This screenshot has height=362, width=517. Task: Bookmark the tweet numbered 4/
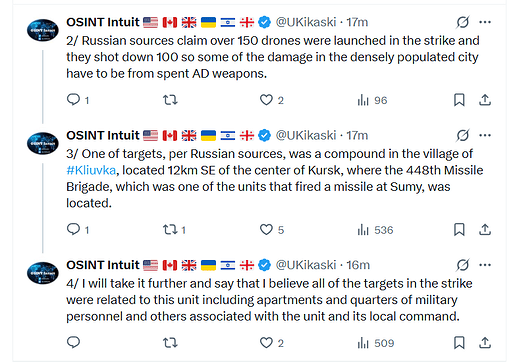click(x=459, y=342)
